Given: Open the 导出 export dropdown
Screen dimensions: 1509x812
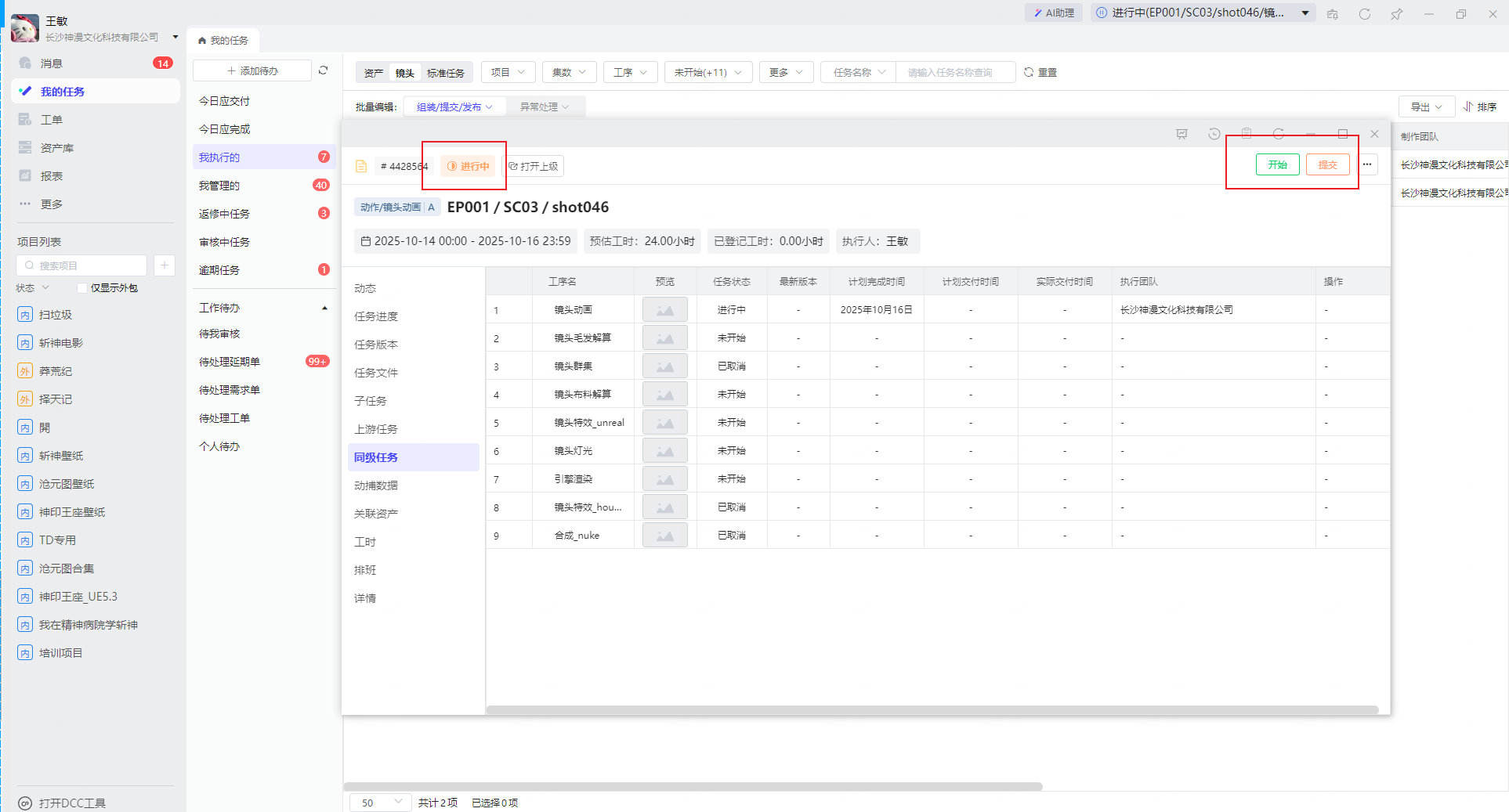Looking at the screenshot, I should 1426,106.
